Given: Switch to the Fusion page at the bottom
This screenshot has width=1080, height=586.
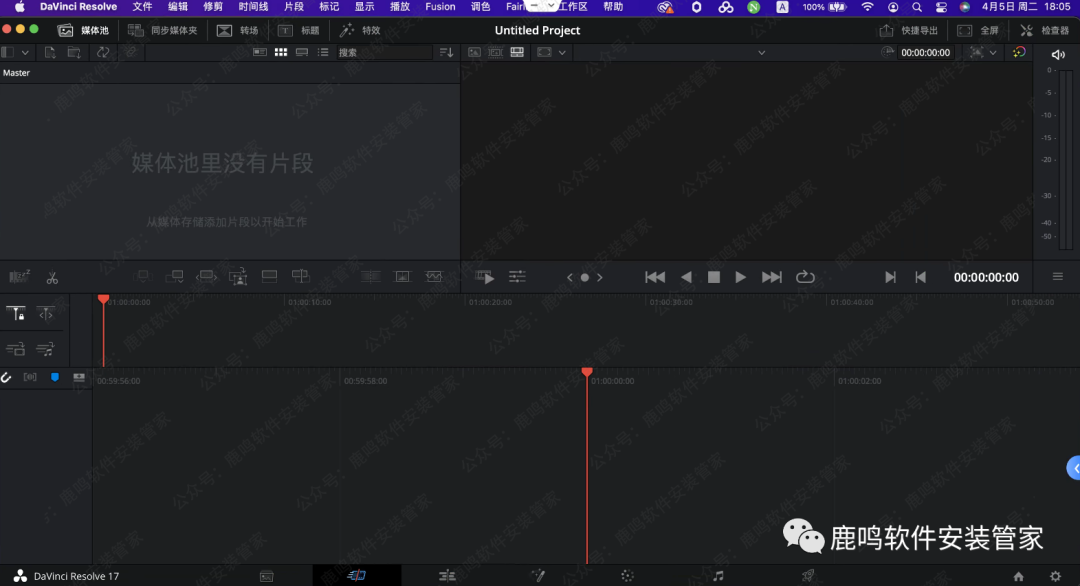Looking at the screenshot, I should pos(538,575).
